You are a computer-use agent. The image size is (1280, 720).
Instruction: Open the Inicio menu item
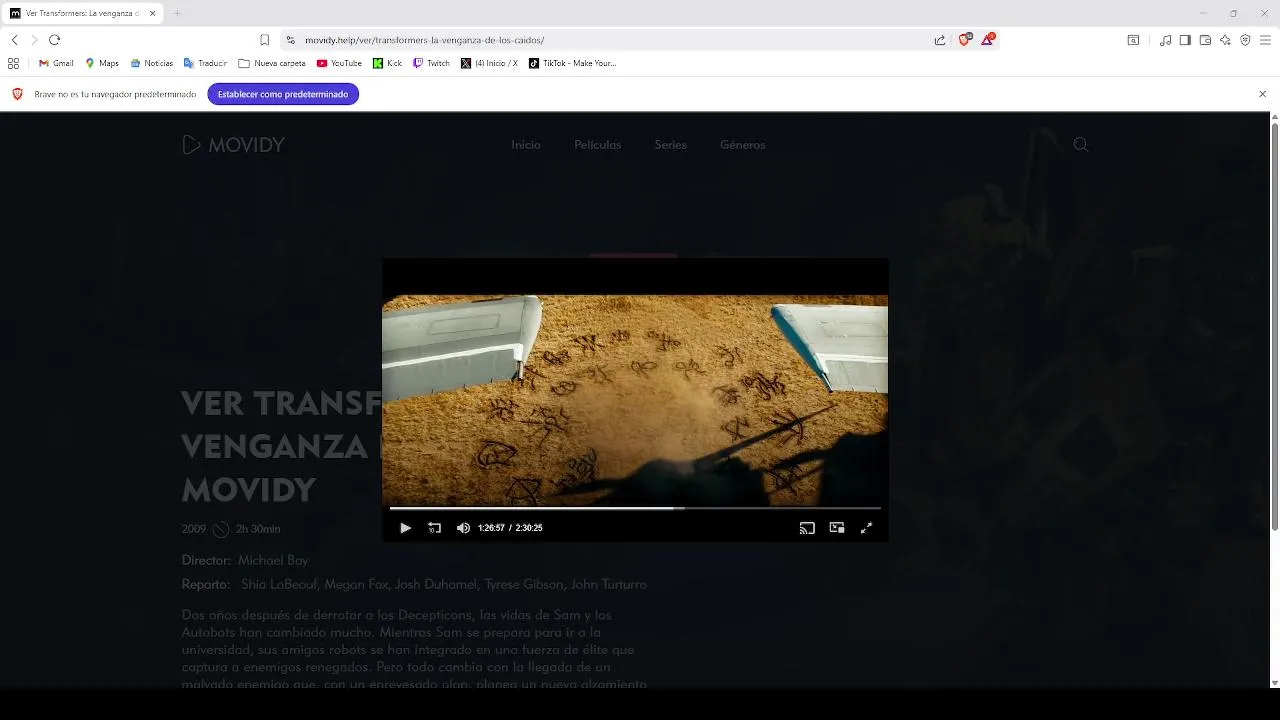(x=526, y=145)
